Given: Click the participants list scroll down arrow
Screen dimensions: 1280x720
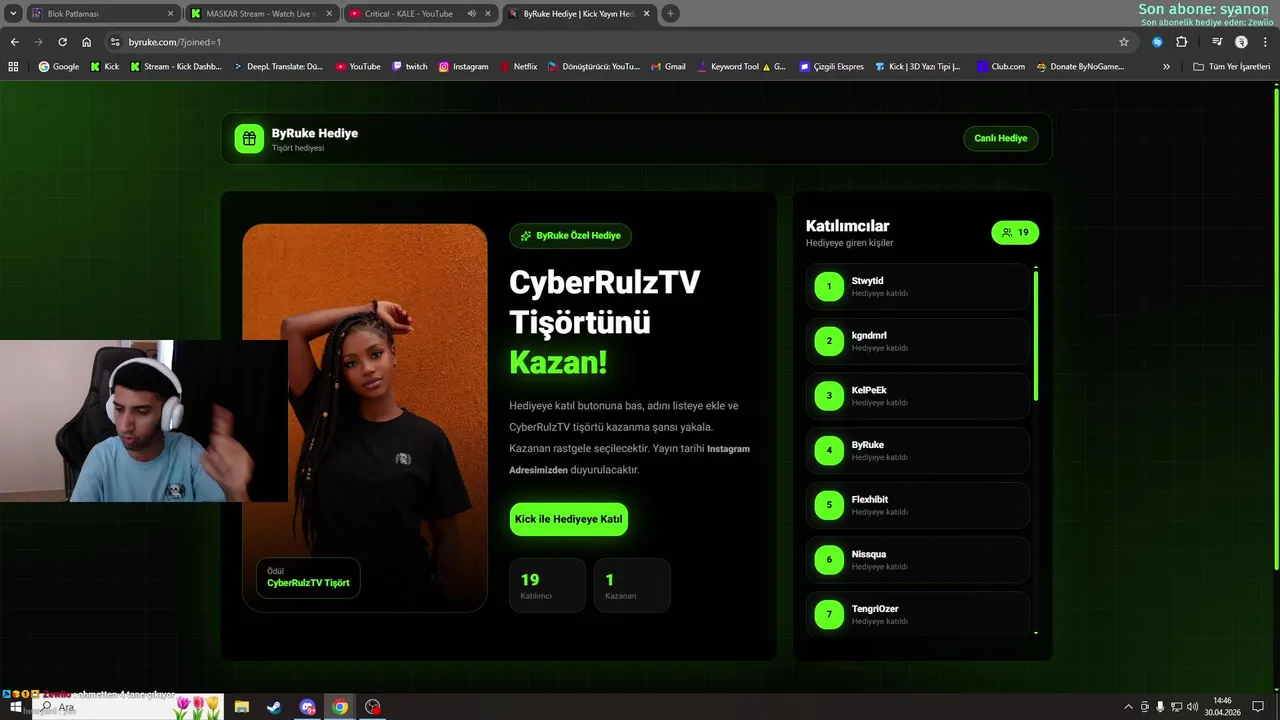Looking at the screenshot, I should click(1036, 633).
